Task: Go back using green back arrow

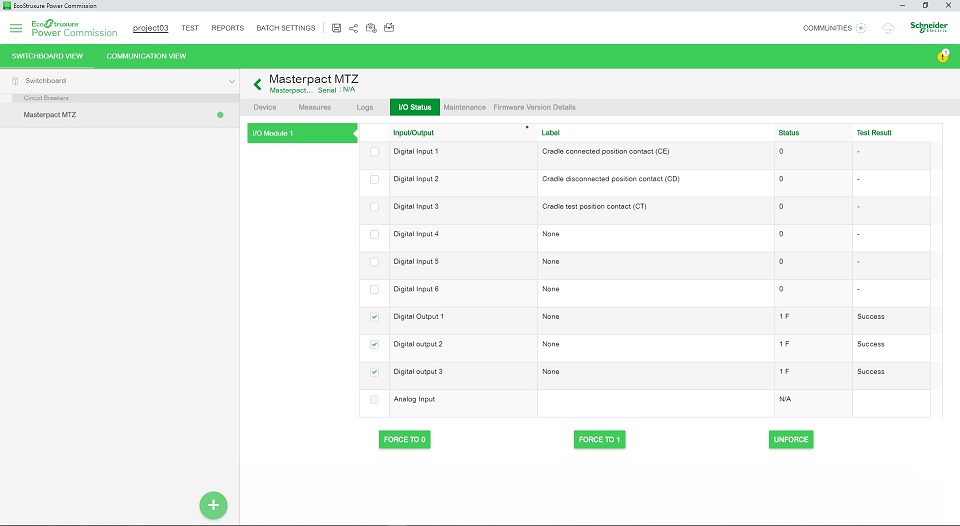Action: [258, 84]
